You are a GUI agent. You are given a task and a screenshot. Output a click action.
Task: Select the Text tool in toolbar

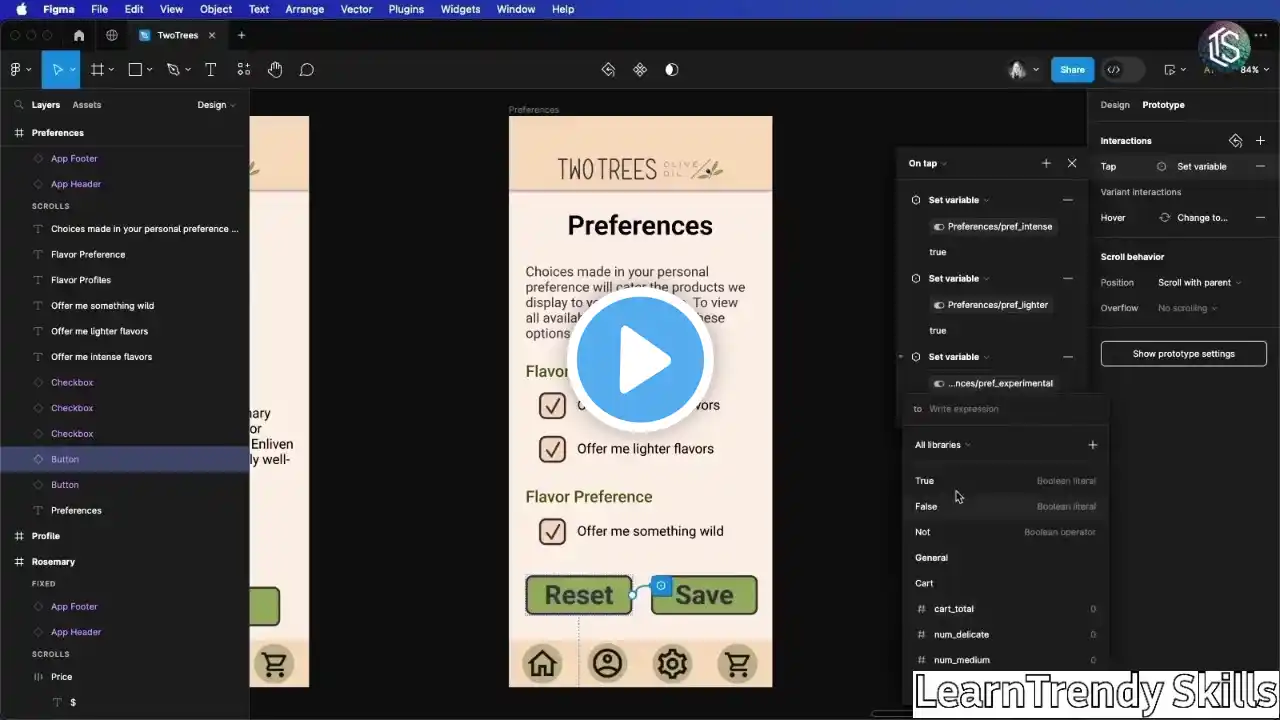click(x=210, y=70)
